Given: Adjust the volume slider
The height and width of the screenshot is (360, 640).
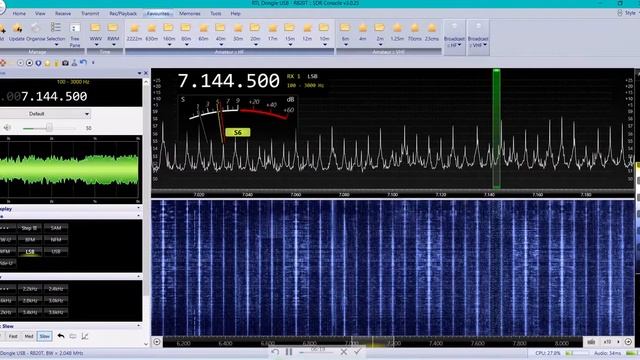Looking at the screenshot, I should tap(49, 128).
